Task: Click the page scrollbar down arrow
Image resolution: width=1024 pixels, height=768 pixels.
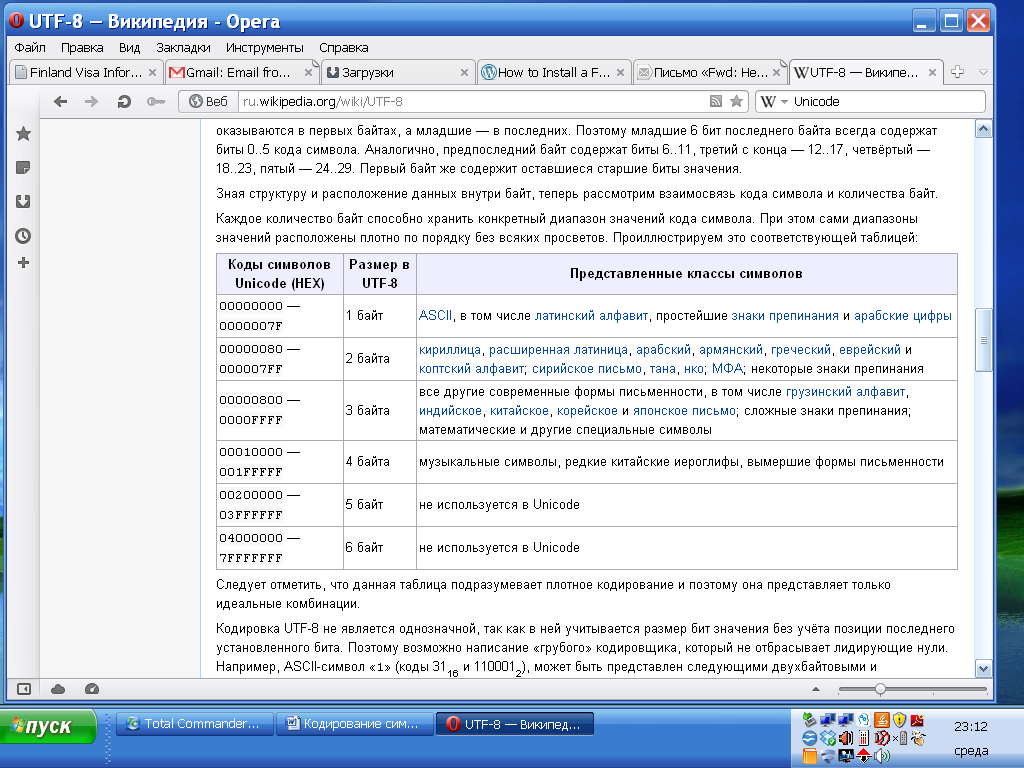Action: pyautogui.click(x=983, y=668)
